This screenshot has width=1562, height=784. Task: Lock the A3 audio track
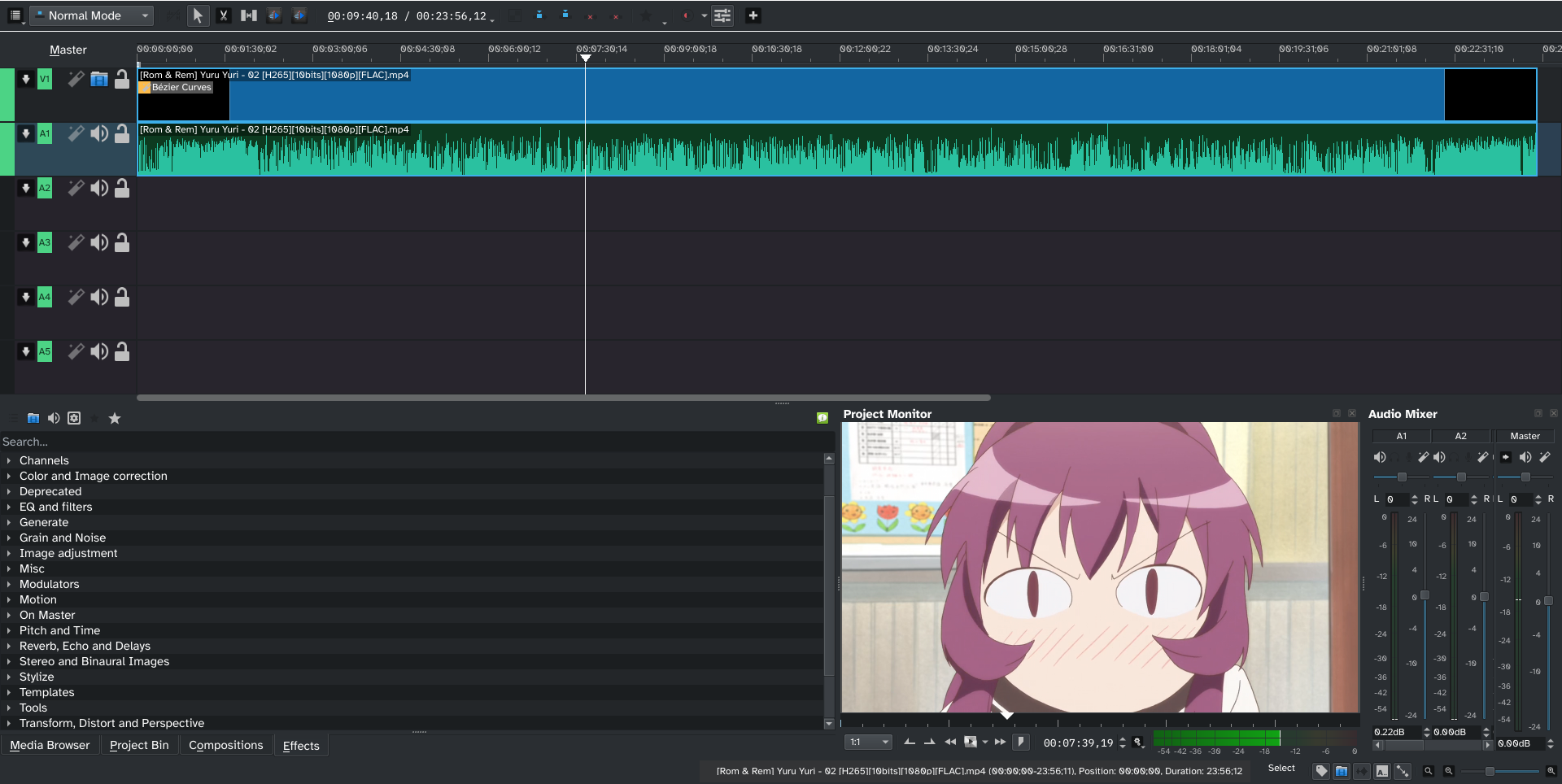pyautogui.click(x=122, y=242)
